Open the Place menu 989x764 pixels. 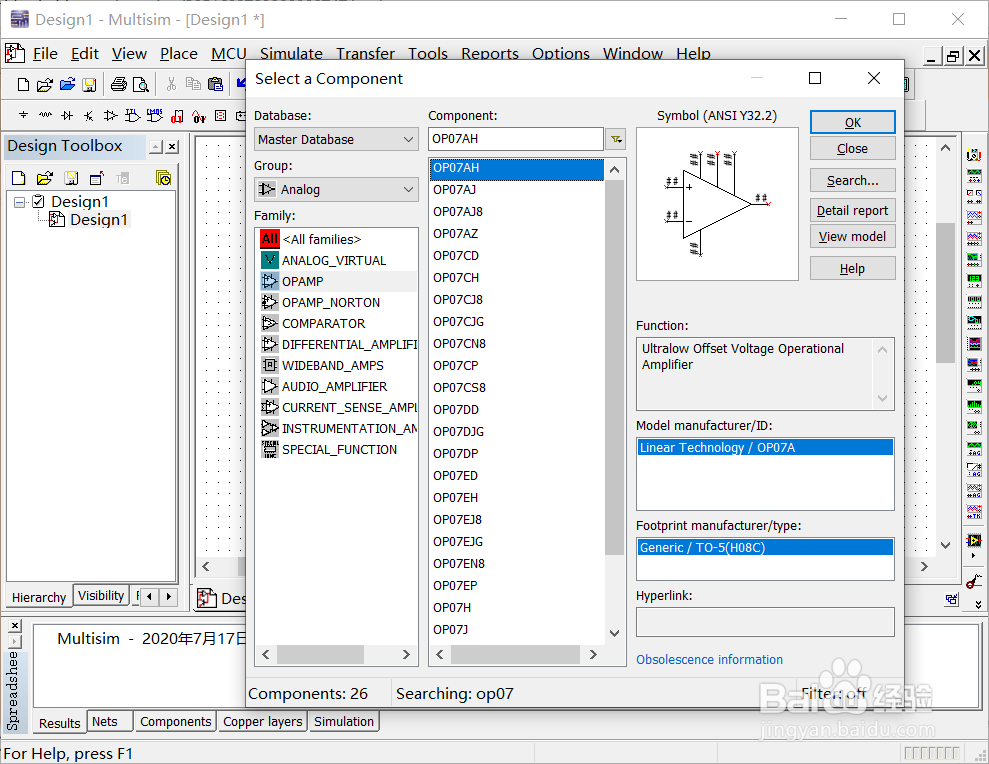tap(178, 54)
